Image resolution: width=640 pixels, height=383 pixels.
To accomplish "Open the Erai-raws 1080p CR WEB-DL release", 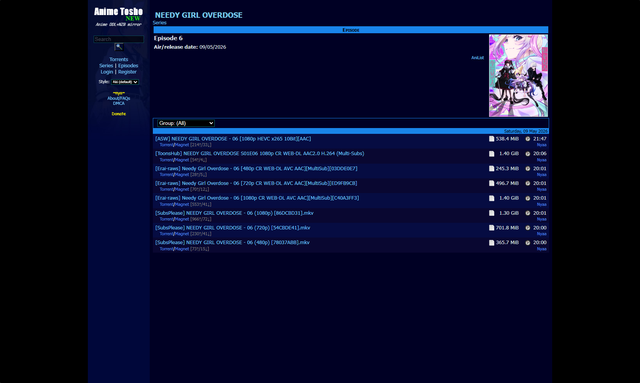I will (x=257, y=198).
